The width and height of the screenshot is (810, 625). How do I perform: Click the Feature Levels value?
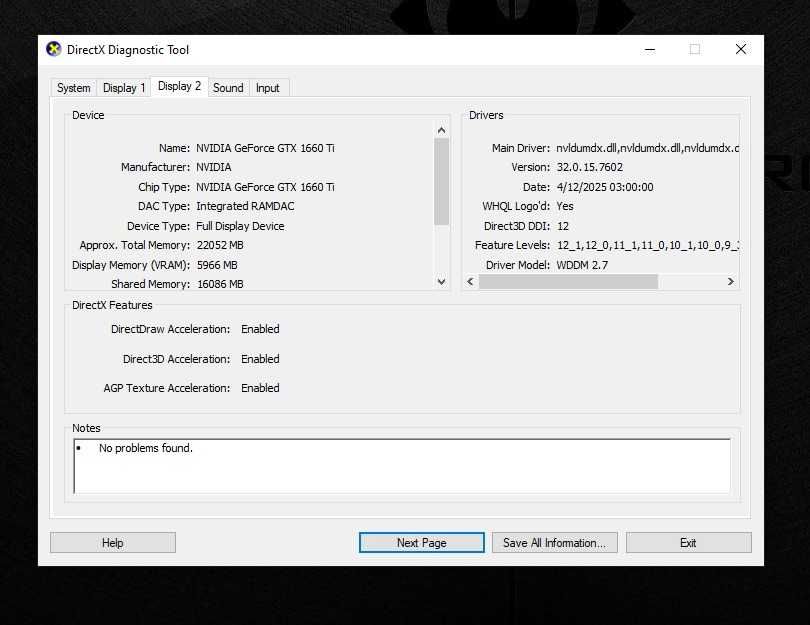[x=648, y=245]
